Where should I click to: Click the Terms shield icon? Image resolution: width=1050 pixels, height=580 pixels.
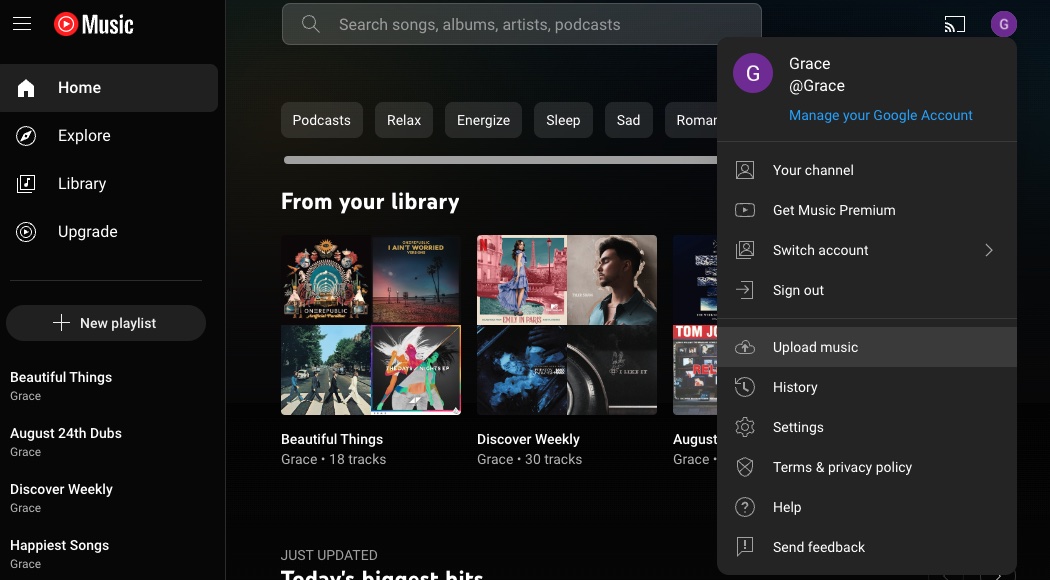745,467
